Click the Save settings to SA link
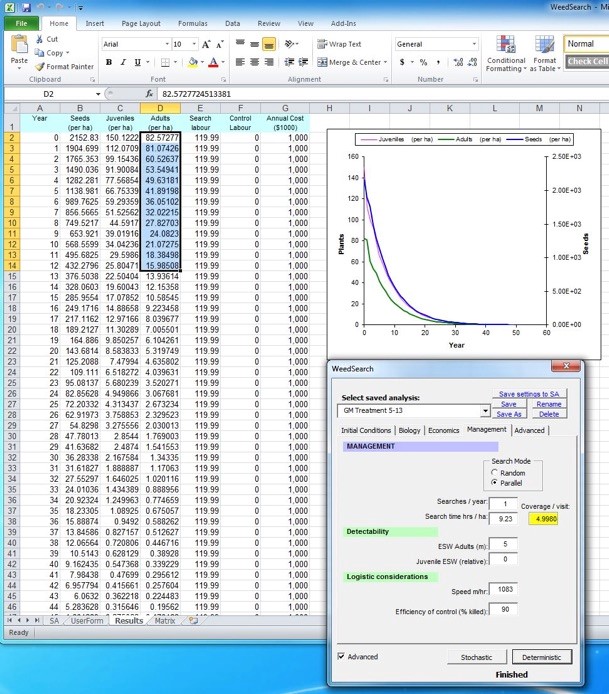 click(x=529, y=394)
